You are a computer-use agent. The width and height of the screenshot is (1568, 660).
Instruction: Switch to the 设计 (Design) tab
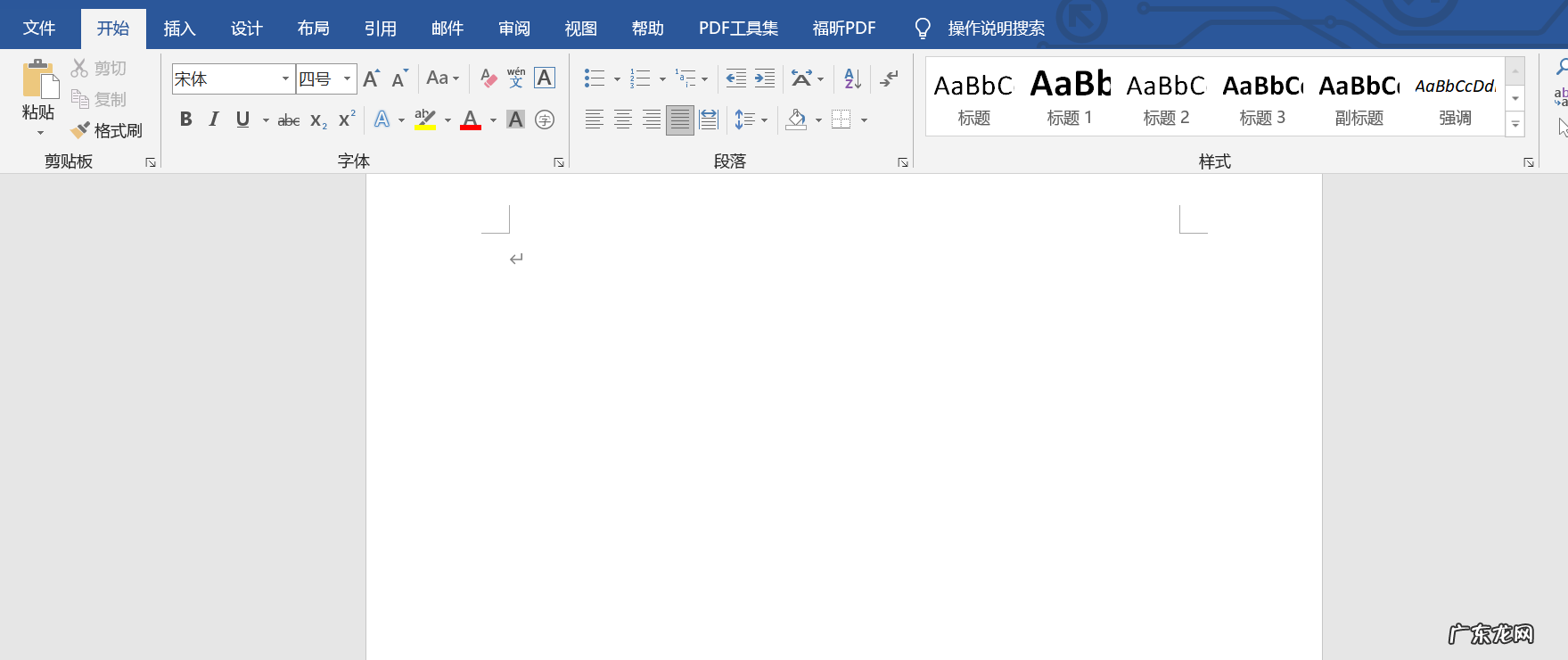point(247,29)
